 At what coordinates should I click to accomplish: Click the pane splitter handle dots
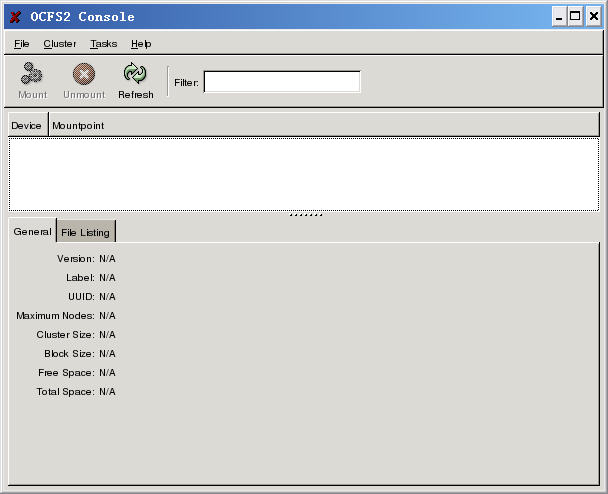[306, 214]
